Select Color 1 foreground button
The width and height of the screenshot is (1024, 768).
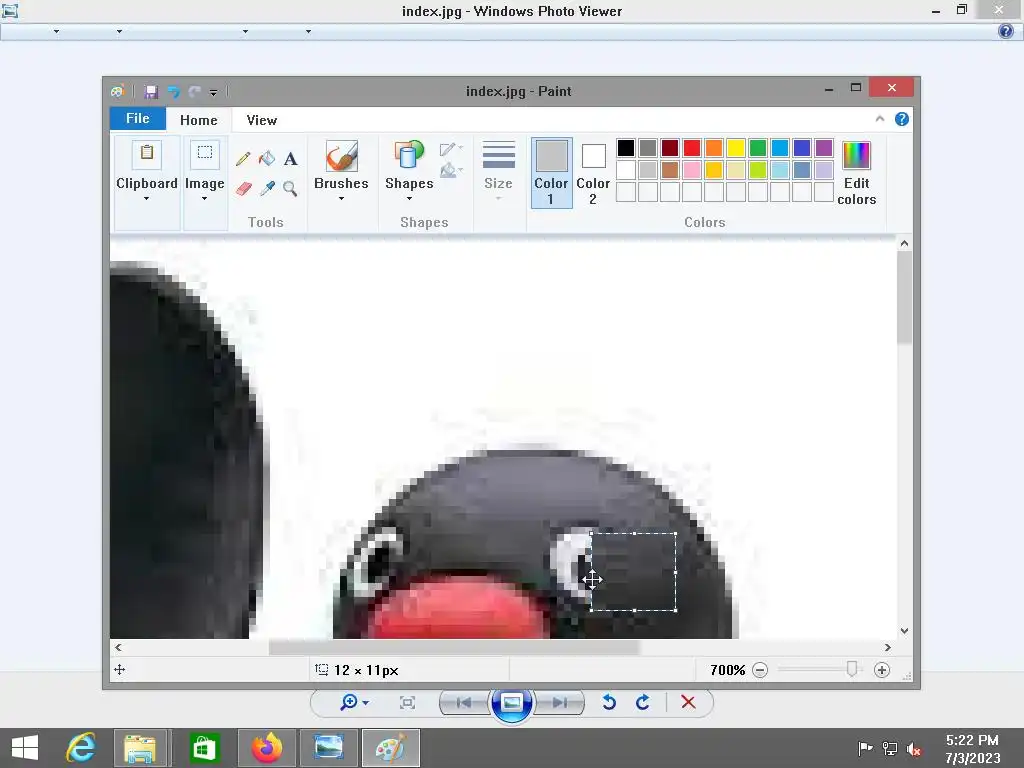click(x=551, y=172)
